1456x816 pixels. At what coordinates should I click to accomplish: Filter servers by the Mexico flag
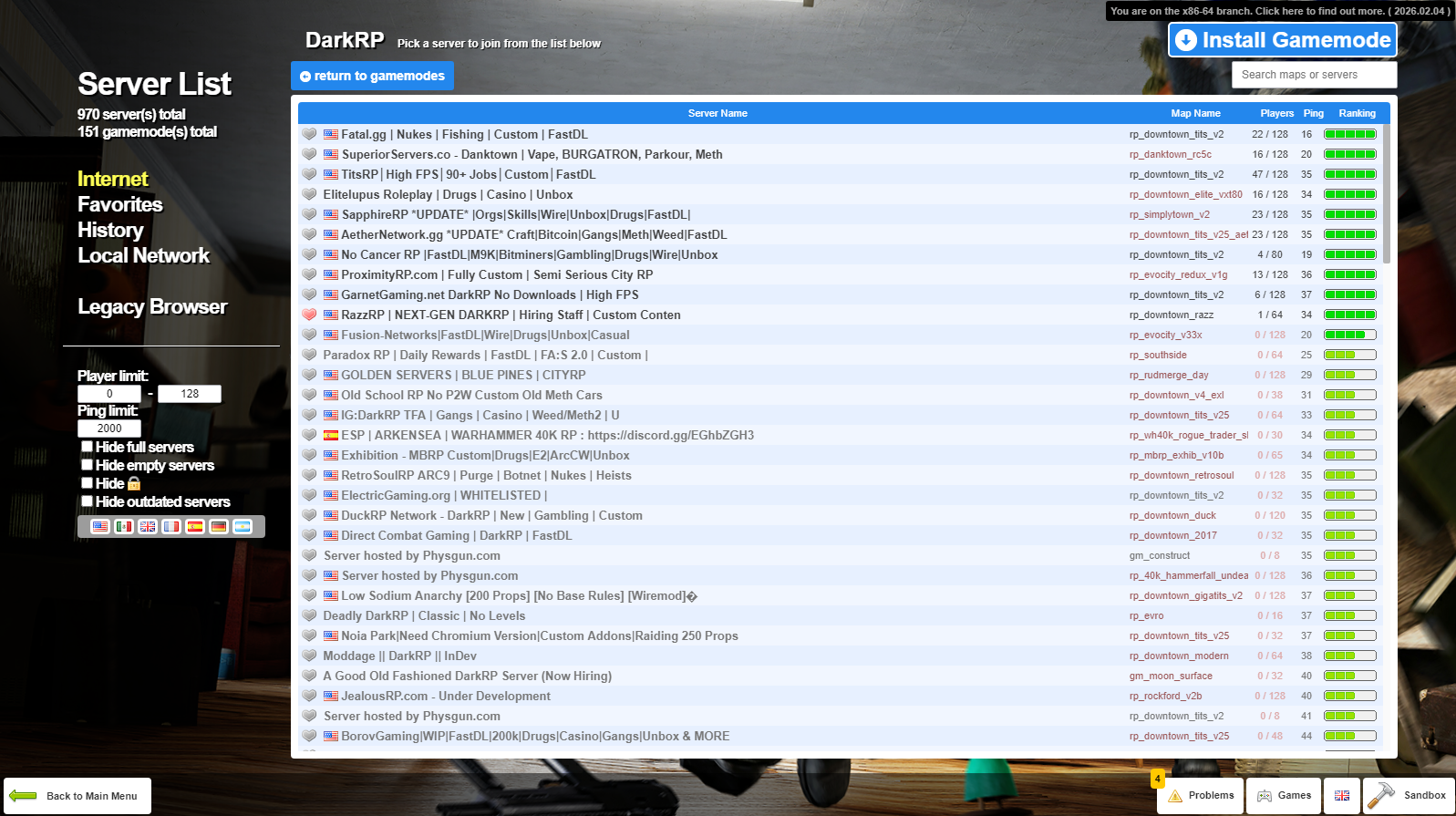124,527
